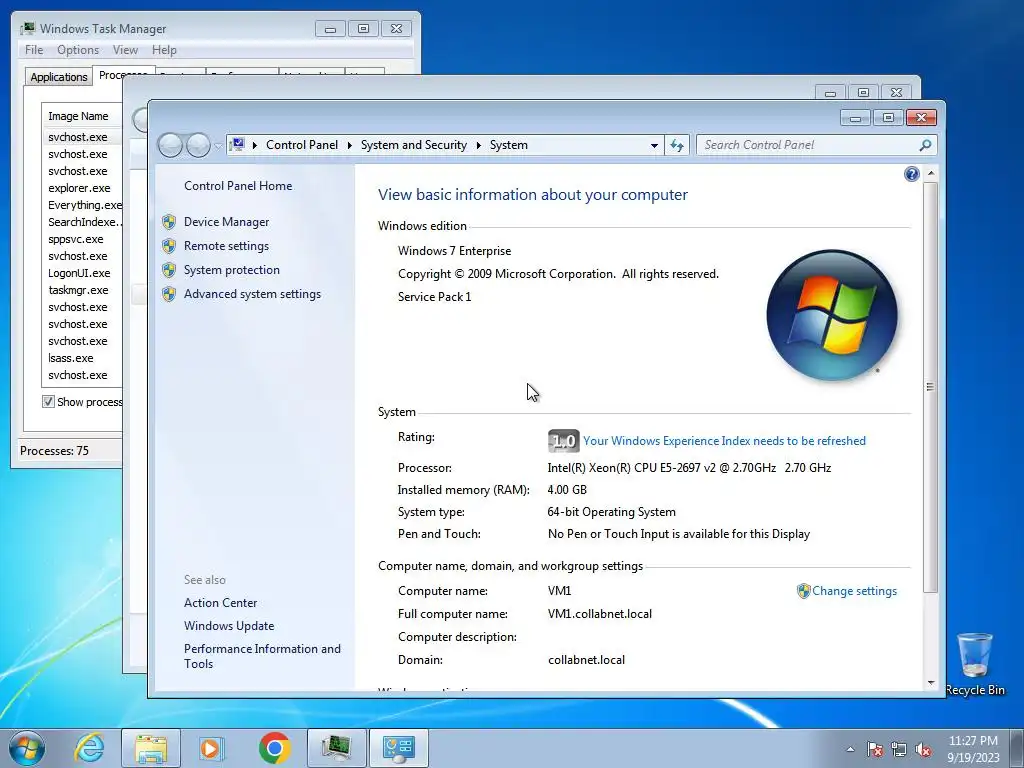Select Processes tab in Task Manager
The width and height of the screenshot is (1024, 768).
(123, 75)
